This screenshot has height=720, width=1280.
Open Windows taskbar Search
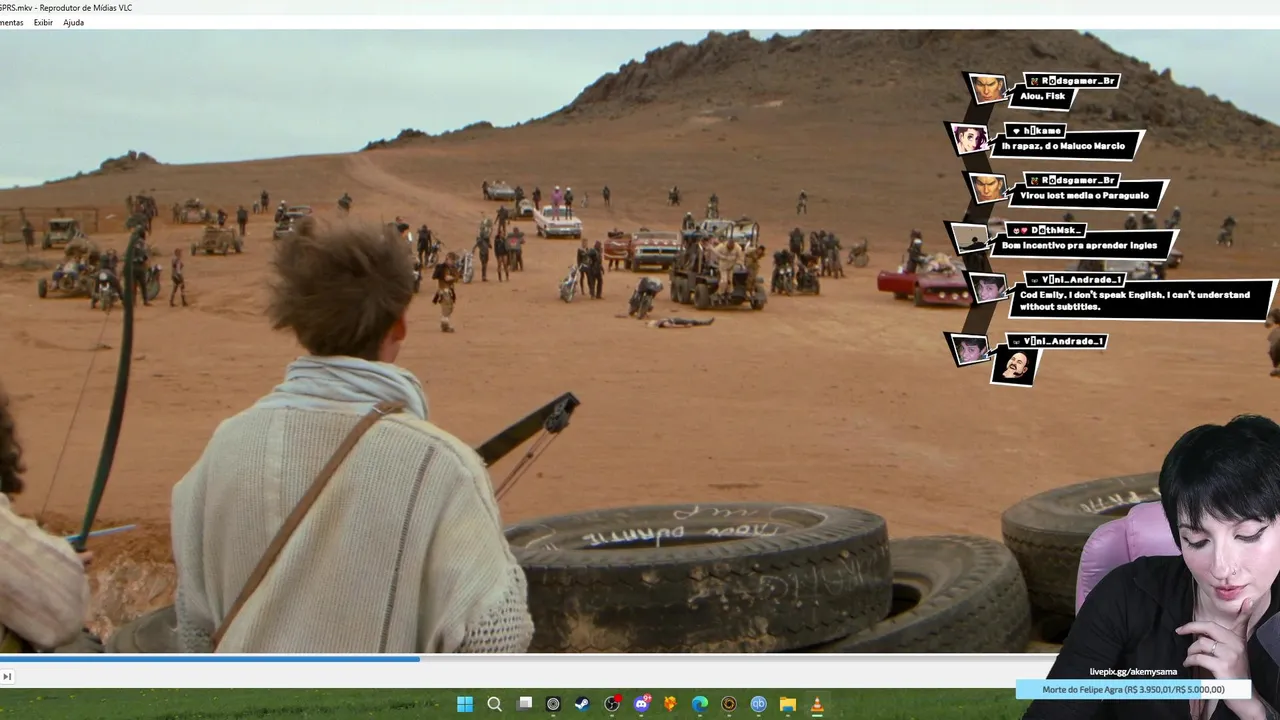point(494,704)
